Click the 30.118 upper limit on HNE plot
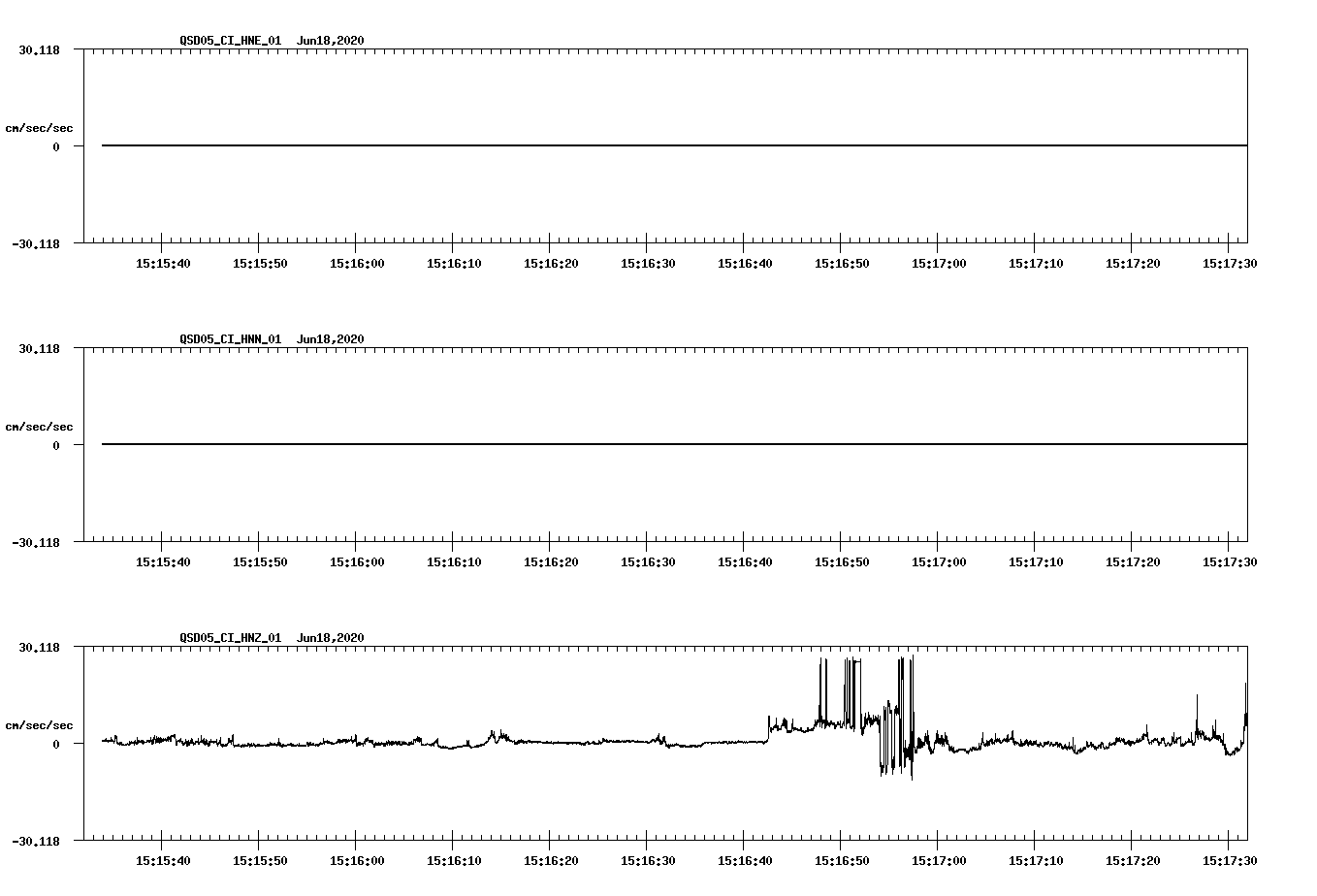The height and width of the screenshot is (896, 1317). click(x=39, y=49)
